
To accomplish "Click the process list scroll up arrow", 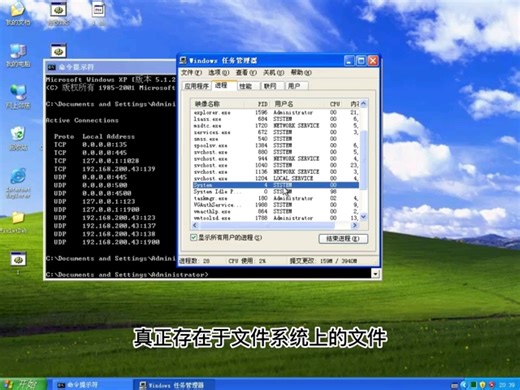I will point(363,104).
